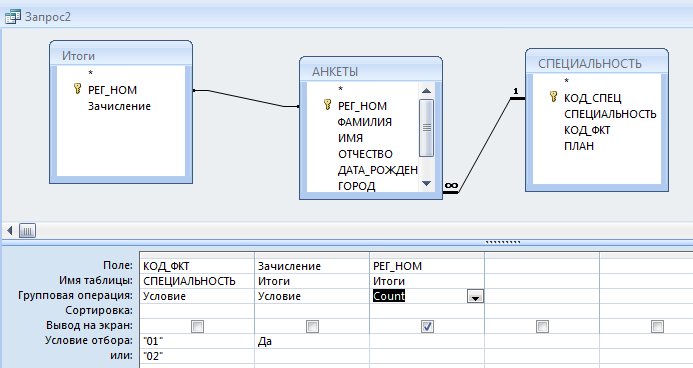Select КОД_СПЕЦ field in СПЕЦИАЛЬНОСТЬ table
The height and width of the screenshot is (368, 693).
(593, 98)
